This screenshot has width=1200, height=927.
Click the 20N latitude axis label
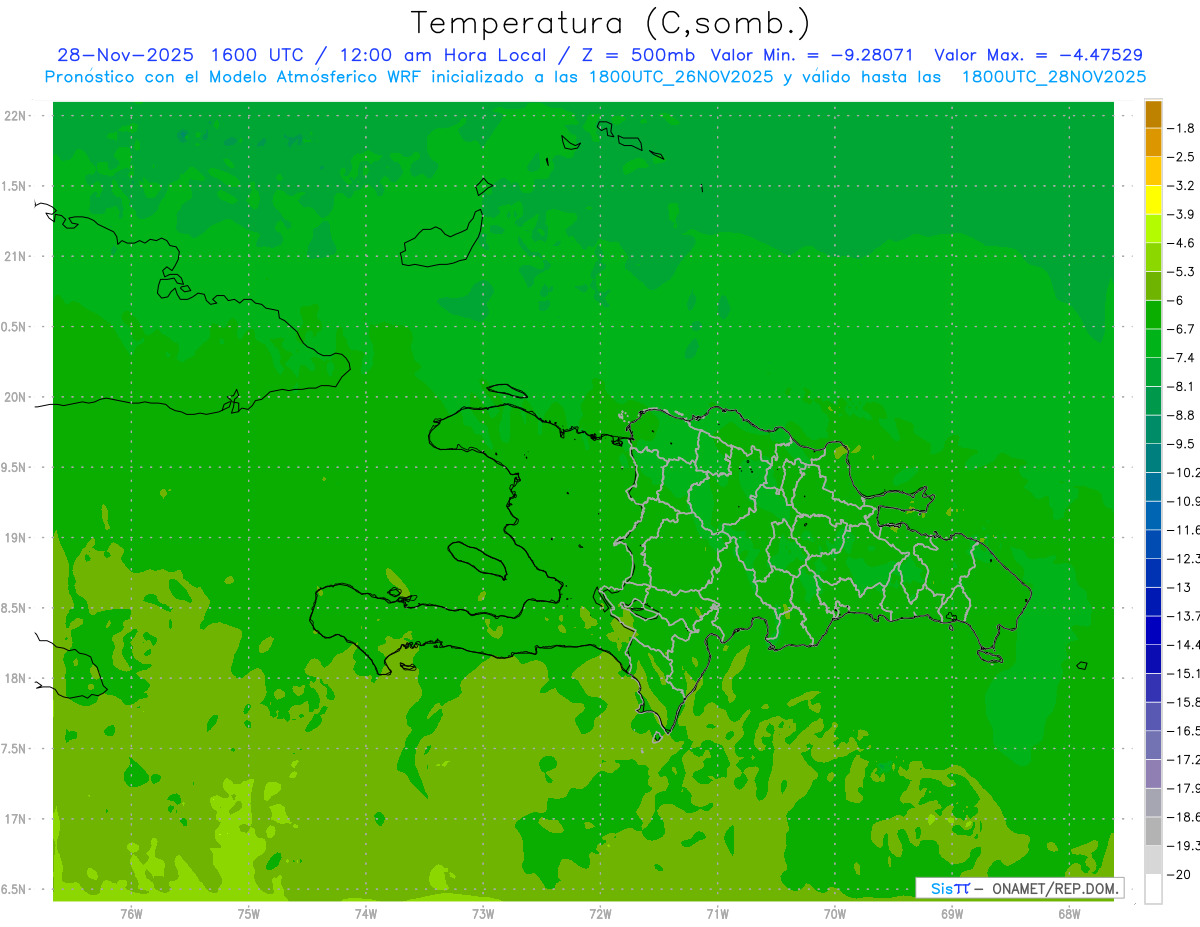[x=15, y=397]
